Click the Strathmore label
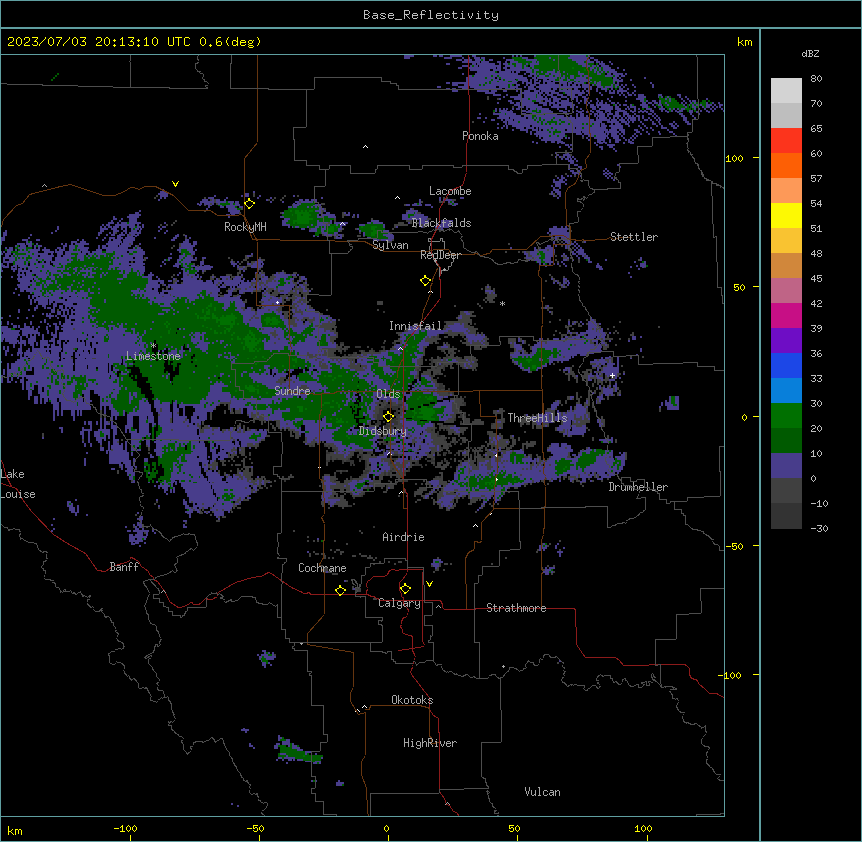Screen dimensions: 862x842 pos(516,608)
